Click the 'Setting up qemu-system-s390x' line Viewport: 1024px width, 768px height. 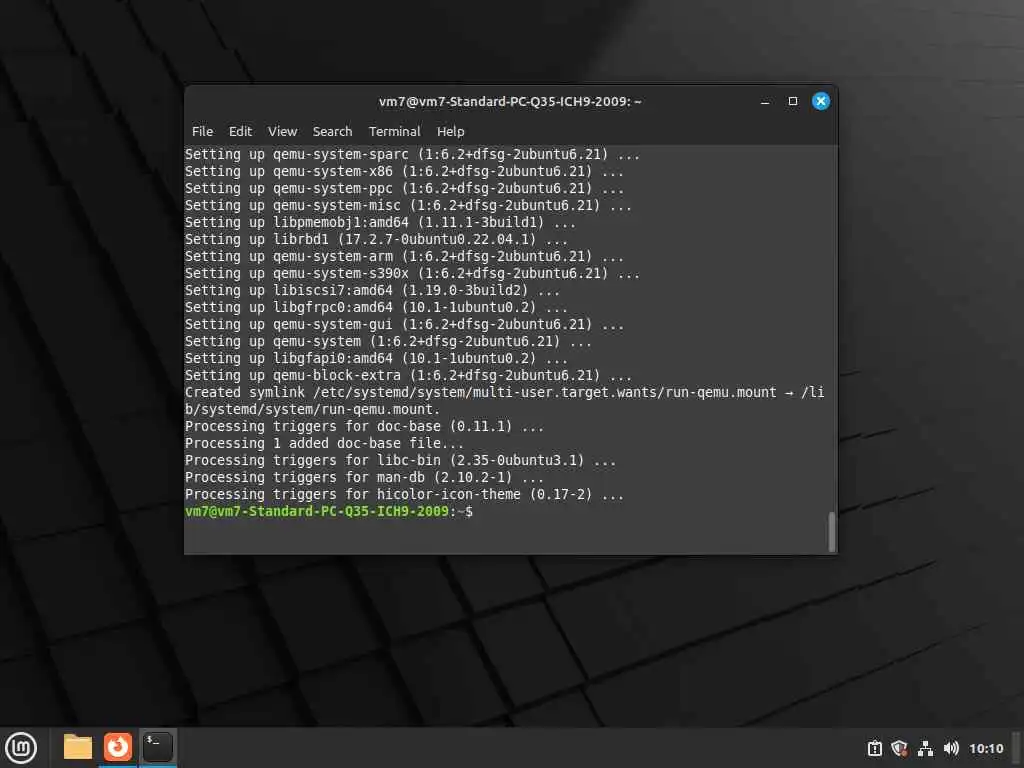[x=412, y=274]
